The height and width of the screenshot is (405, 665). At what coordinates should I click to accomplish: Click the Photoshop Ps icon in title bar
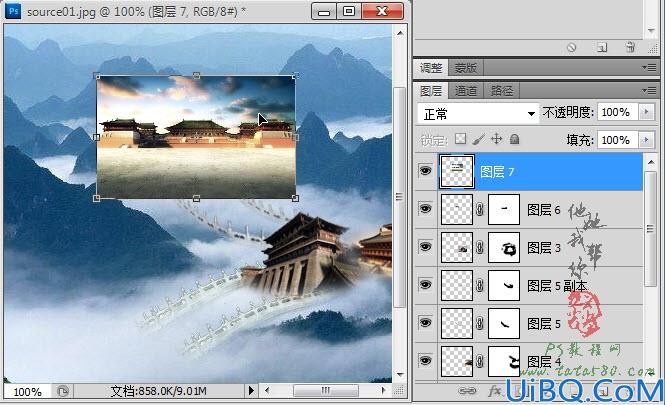(13, 11)
